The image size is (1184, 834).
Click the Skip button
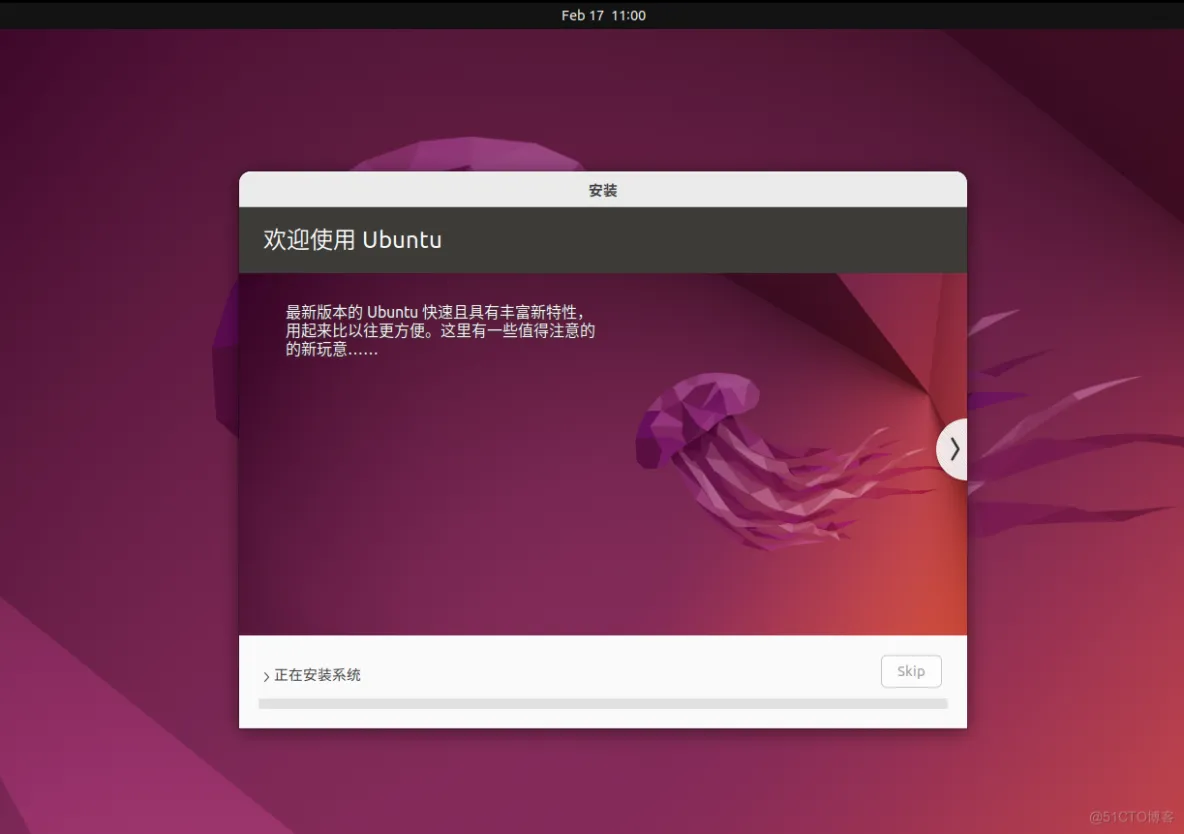[911, 672]
